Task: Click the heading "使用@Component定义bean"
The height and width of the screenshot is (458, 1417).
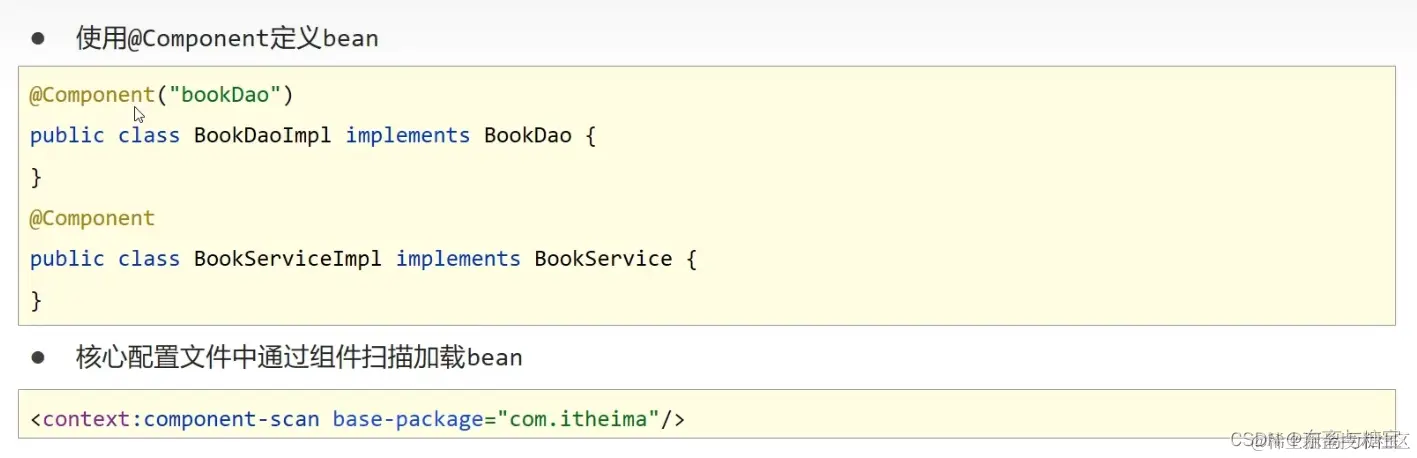Action: (x=227, y=39)
